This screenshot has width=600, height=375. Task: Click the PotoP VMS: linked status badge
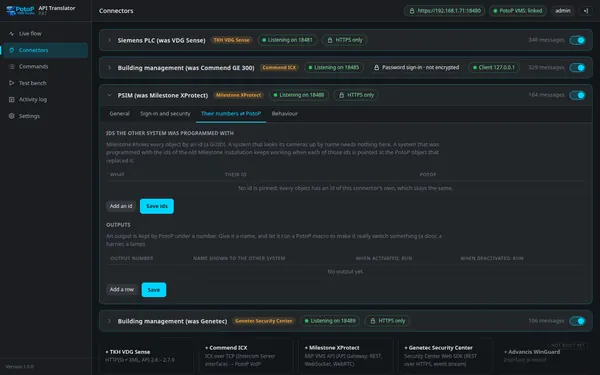point(518,11)
